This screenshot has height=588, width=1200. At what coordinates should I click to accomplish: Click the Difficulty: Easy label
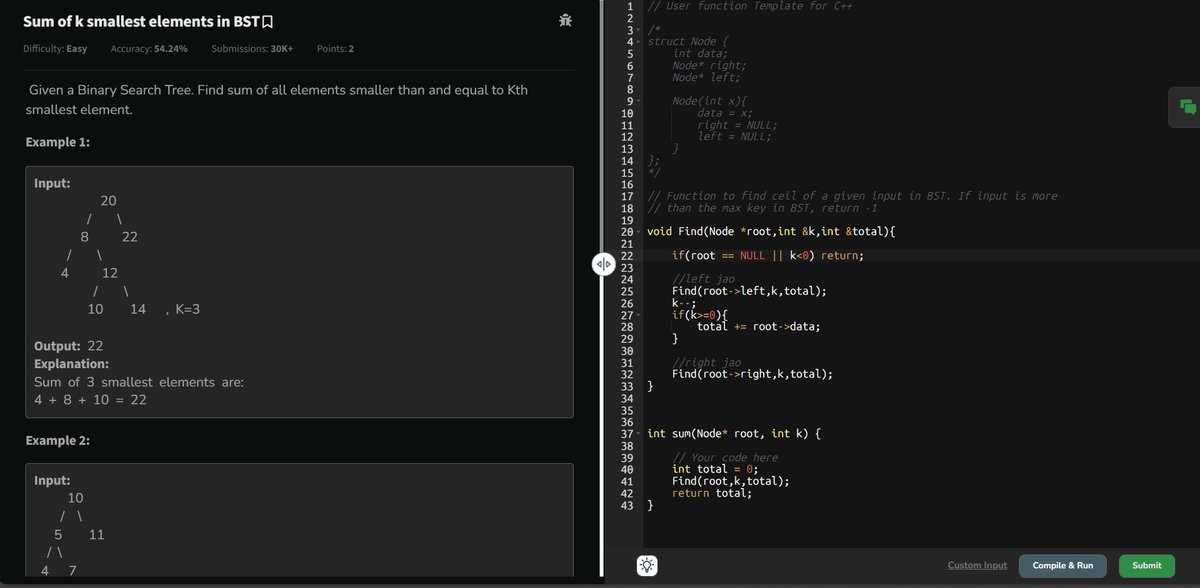point(55,48)
